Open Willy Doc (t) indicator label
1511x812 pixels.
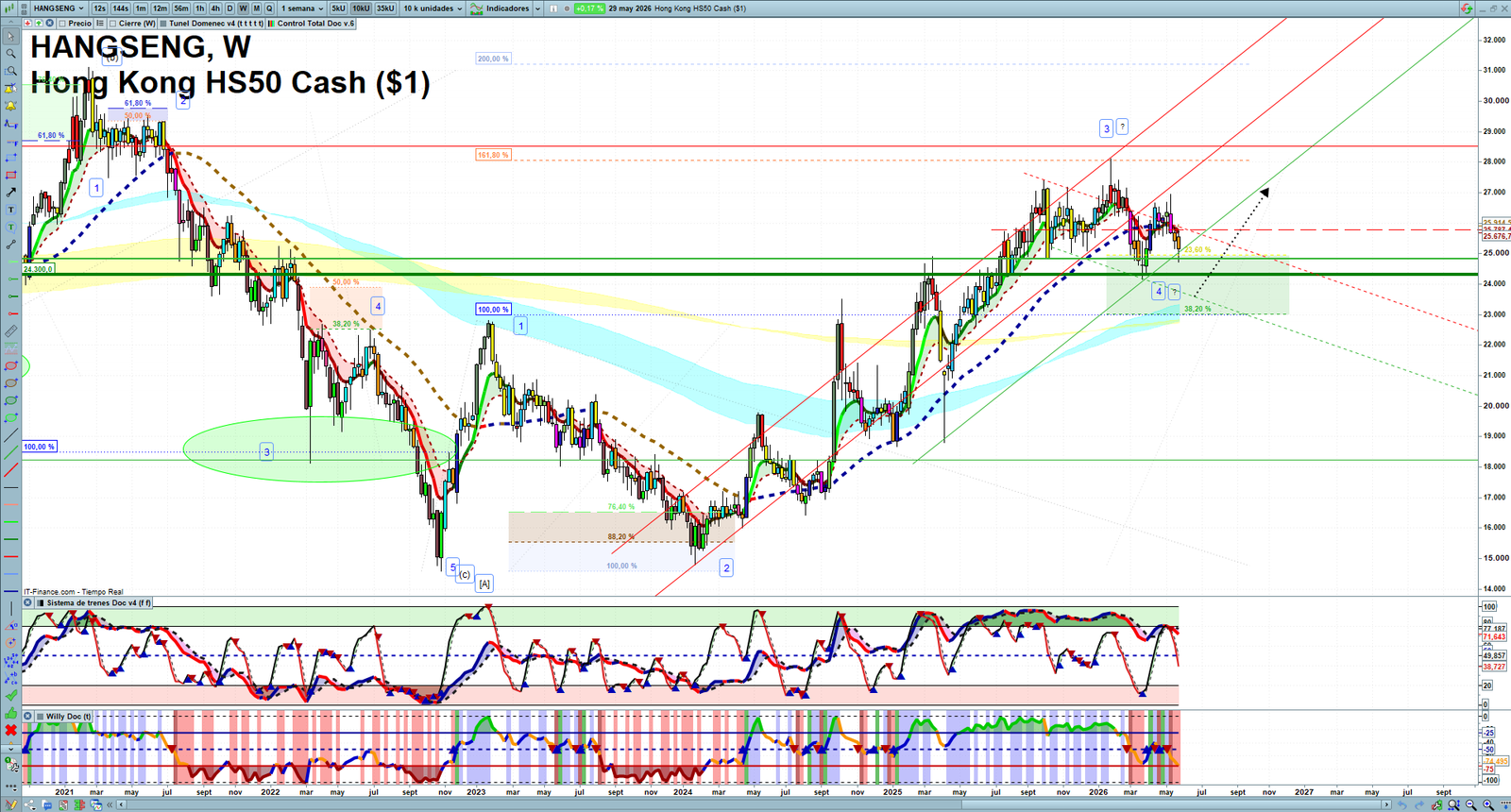[x=69, y=717]
